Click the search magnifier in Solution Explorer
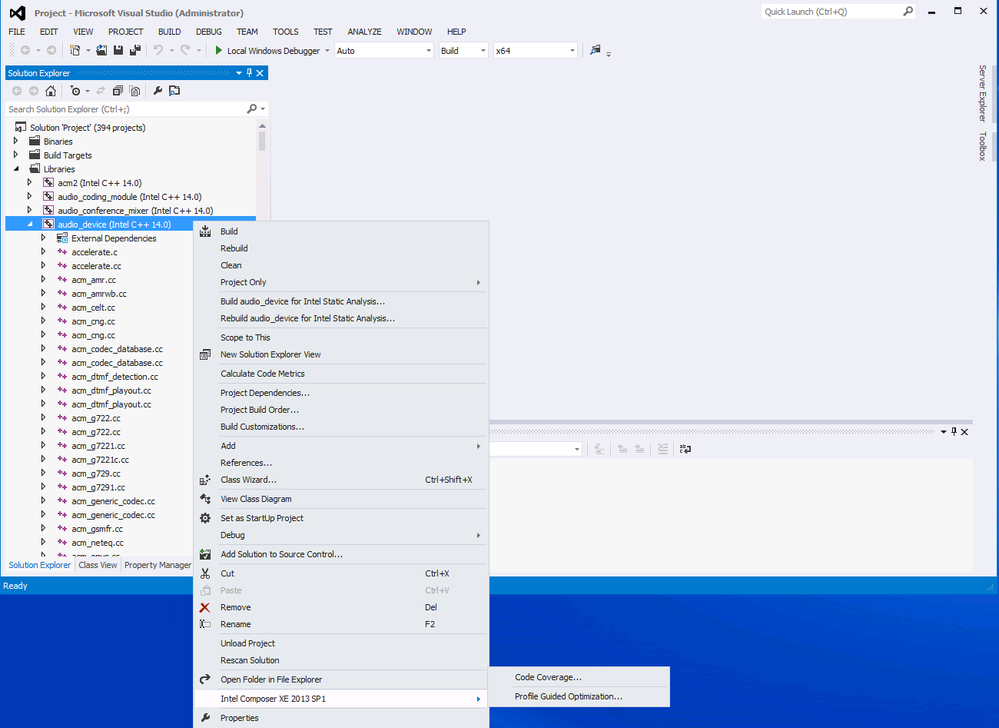999x728 pixels. (252, 109)
